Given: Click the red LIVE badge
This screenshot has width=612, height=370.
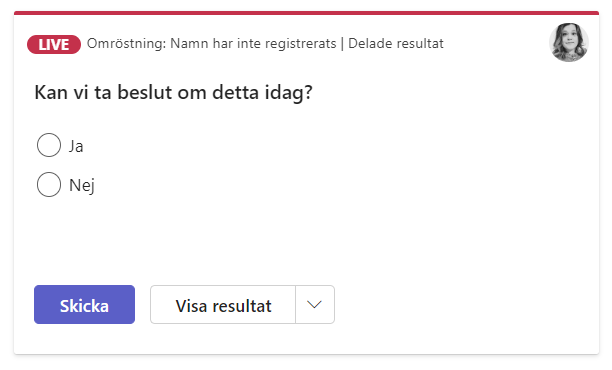Looking at the screenshot, I should pos(54,44).
